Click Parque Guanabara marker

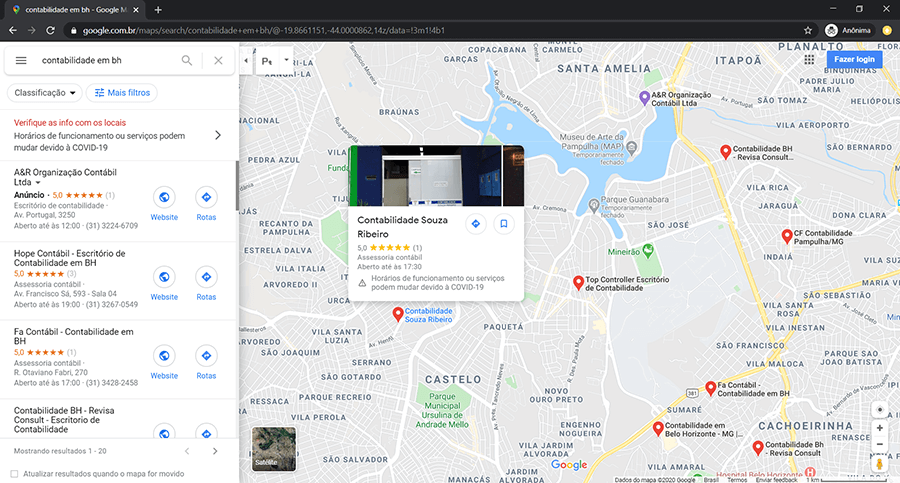(594, 204)
